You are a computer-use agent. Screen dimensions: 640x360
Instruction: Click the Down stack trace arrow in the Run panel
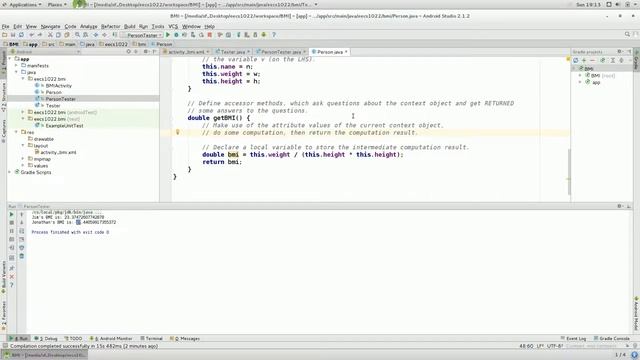[22, 223]
